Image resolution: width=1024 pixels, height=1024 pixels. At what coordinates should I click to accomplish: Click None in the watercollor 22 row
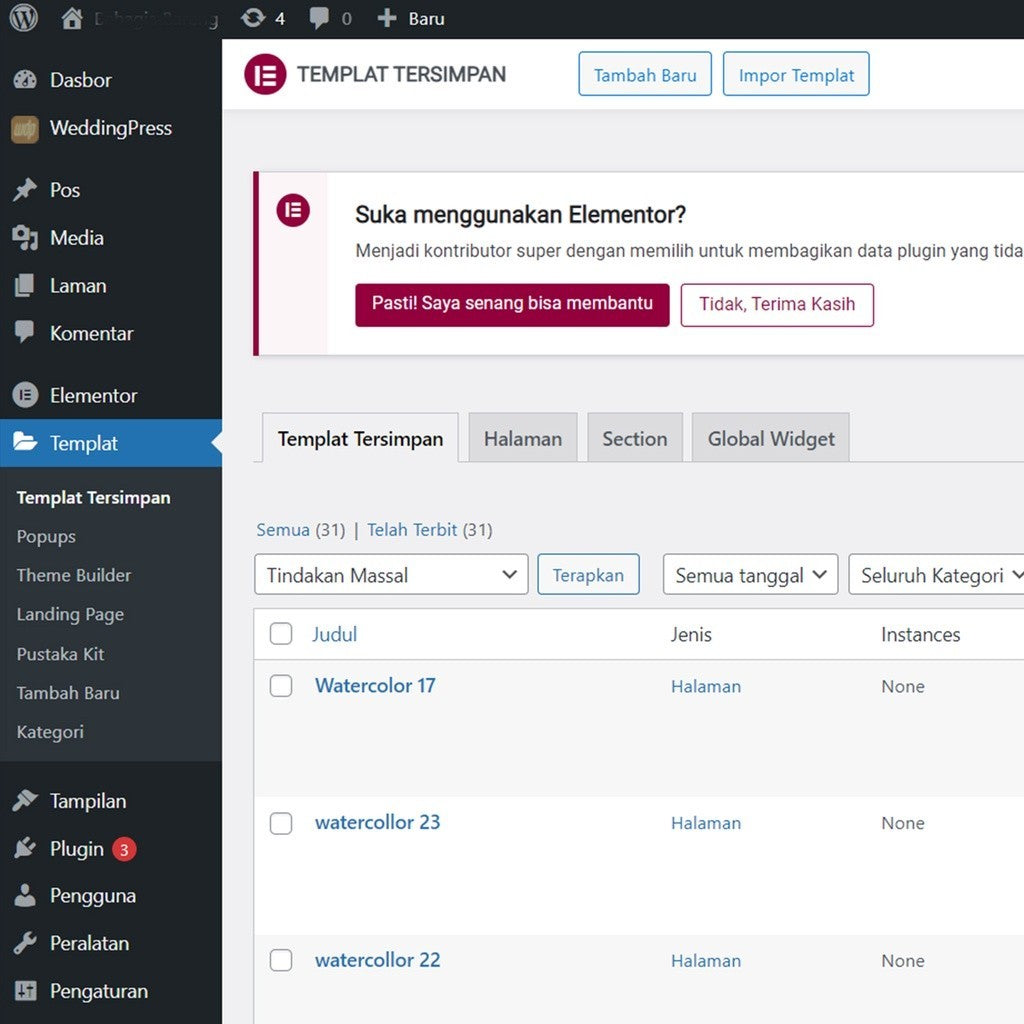coord(903,961)
